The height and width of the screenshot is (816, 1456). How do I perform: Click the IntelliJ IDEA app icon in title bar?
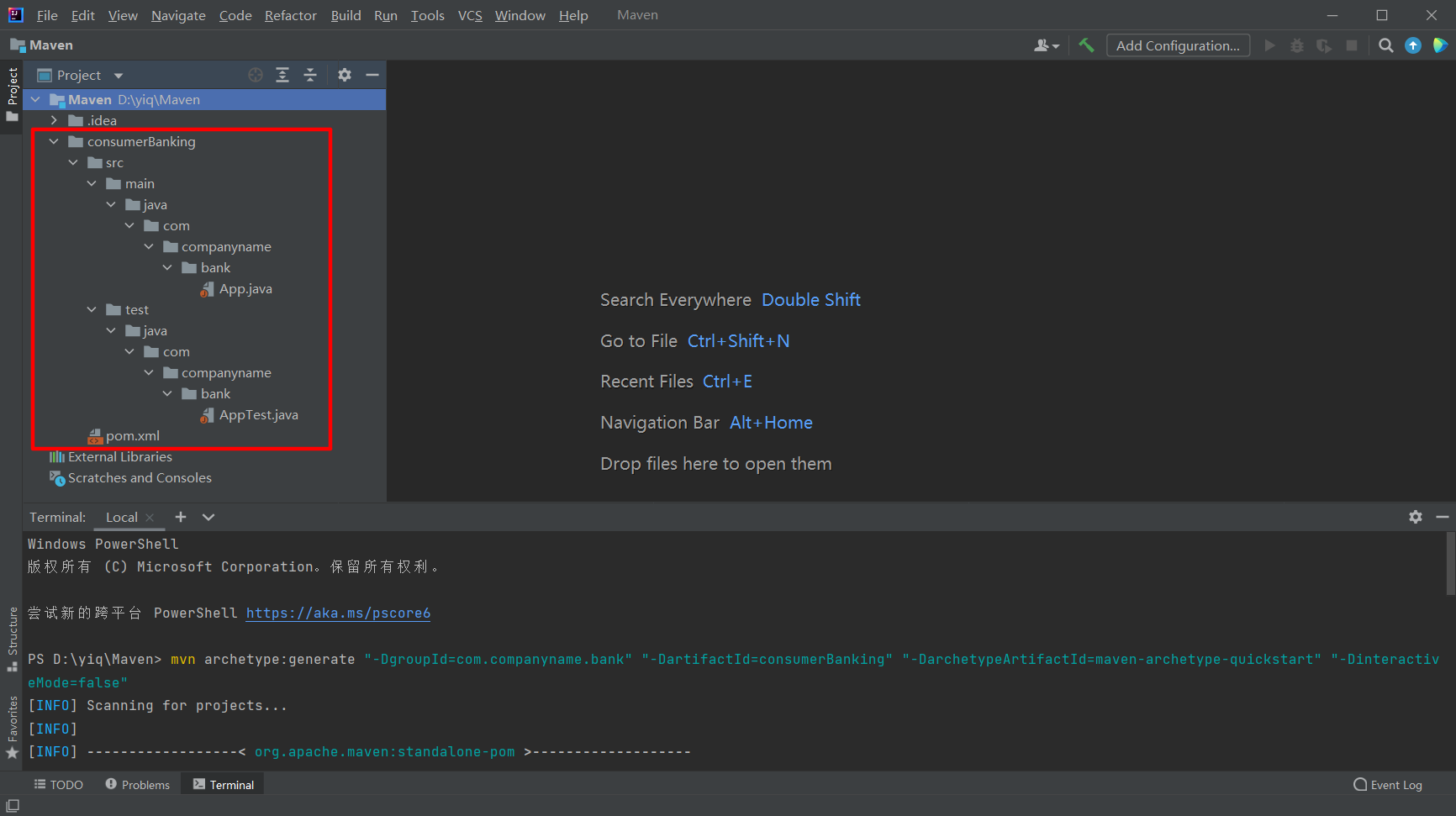pyautogui.click(x=16, y=15)
